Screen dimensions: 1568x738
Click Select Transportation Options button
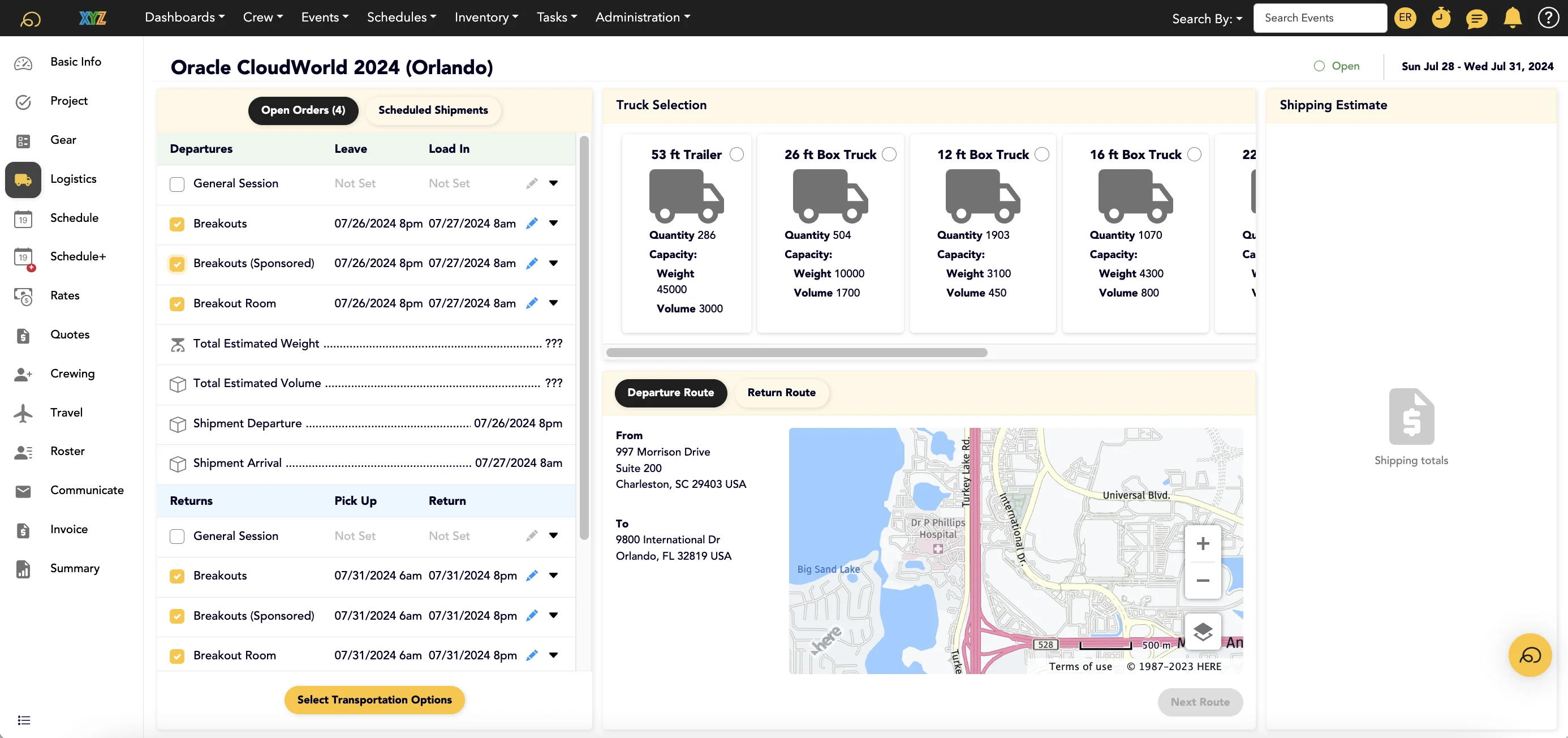374,700
